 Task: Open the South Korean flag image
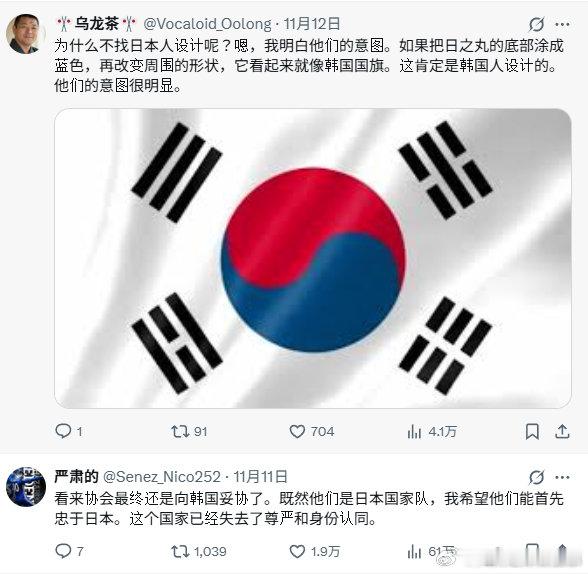point(313,258)
